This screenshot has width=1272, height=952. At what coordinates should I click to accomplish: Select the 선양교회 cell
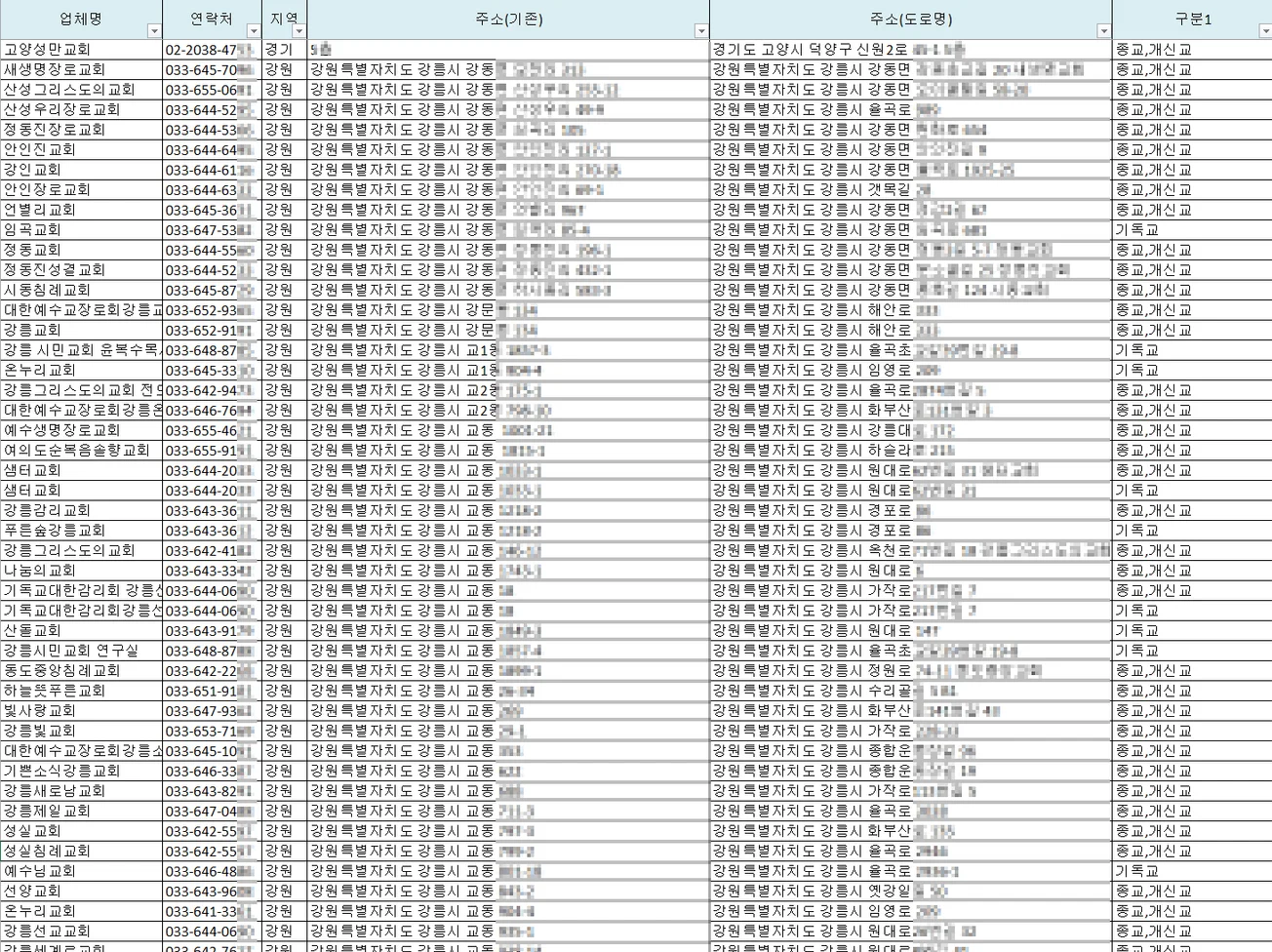point(81,891)
